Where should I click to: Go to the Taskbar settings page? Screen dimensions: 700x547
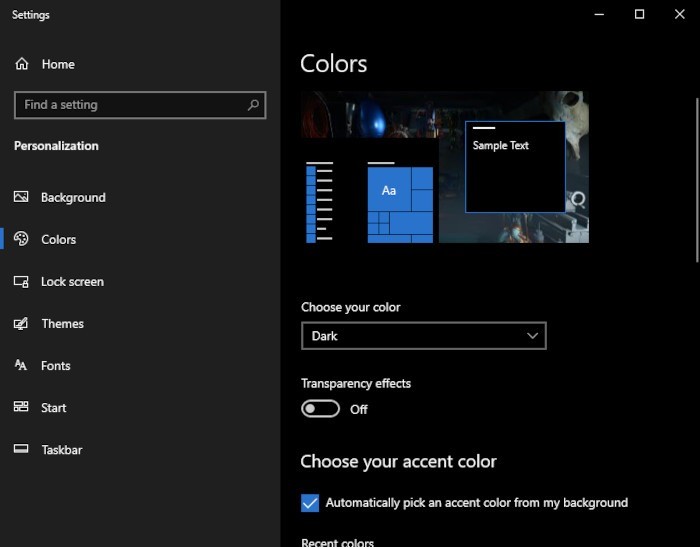(61, 450)
